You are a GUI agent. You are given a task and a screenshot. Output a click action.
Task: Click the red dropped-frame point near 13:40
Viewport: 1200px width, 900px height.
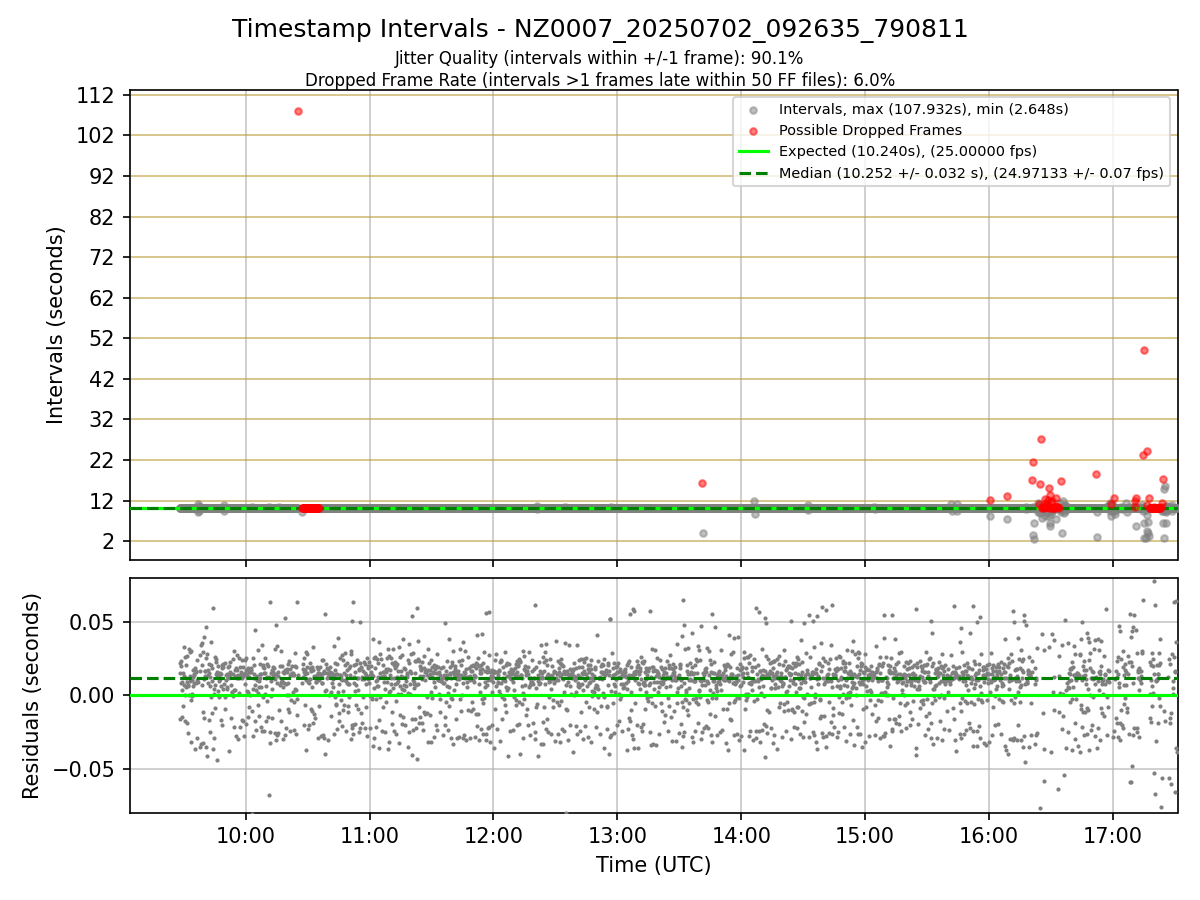coord(702,483)
